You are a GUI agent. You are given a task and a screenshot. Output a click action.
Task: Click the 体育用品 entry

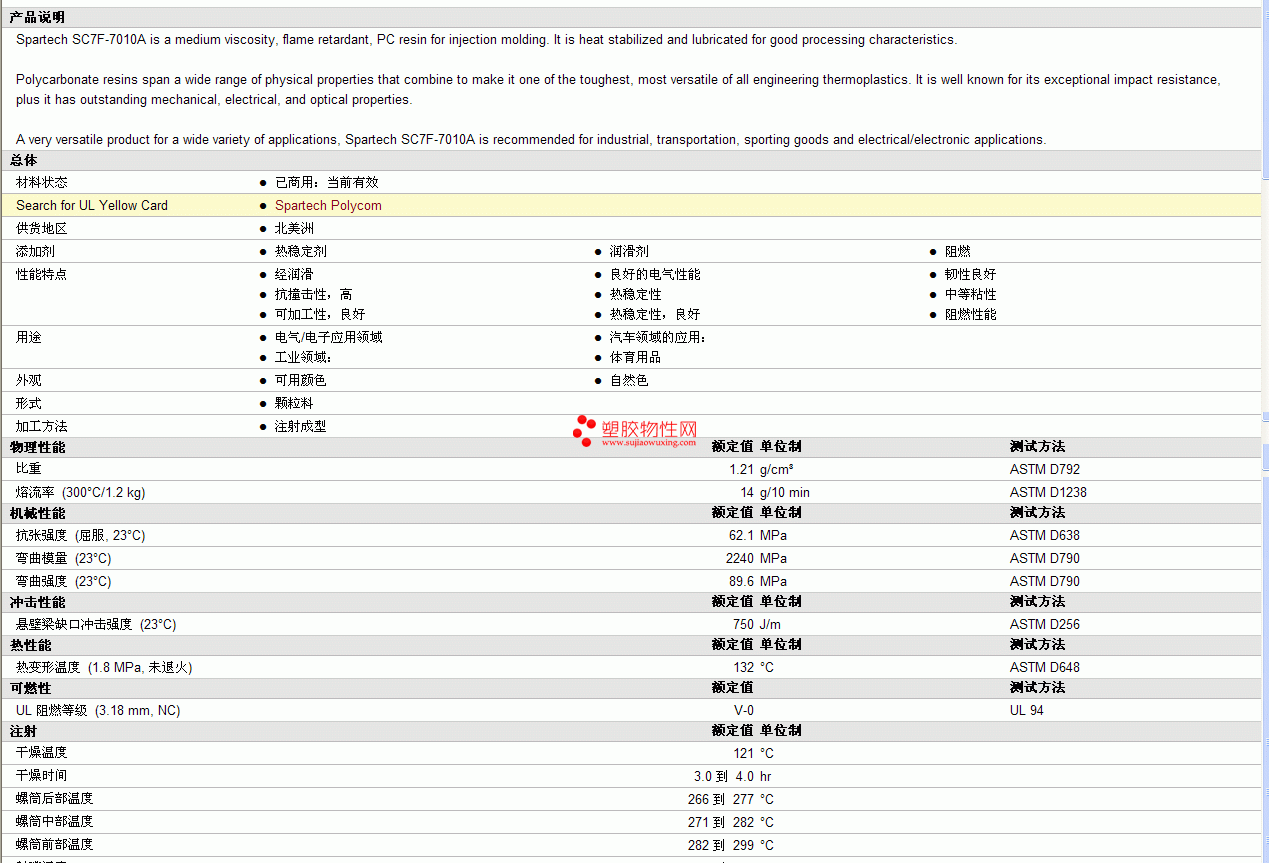(636, 357)
